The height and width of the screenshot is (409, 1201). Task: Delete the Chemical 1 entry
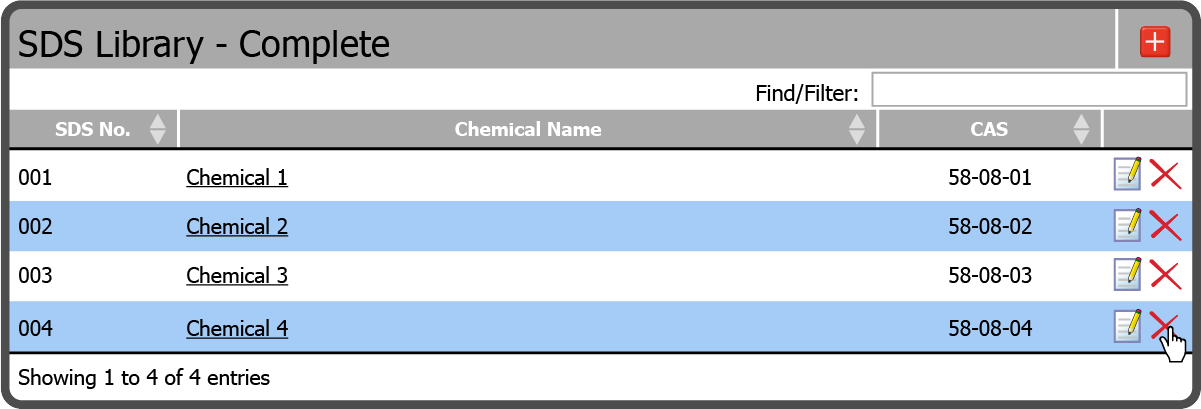[x=1165, y=175]
